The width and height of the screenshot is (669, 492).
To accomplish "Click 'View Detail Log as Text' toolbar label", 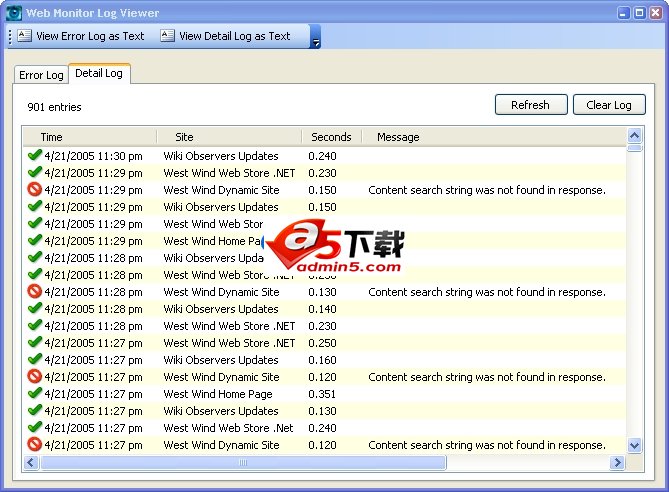I will click(x=235, y=36).
